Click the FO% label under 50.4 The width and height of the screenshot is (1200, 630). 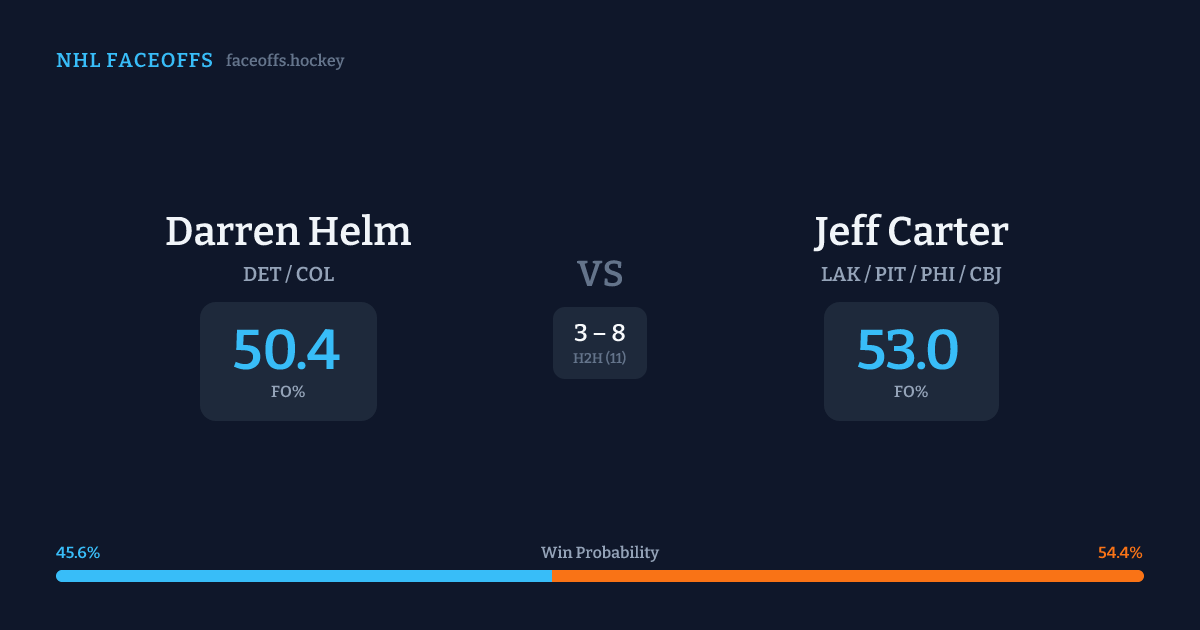tap(288, 392)
